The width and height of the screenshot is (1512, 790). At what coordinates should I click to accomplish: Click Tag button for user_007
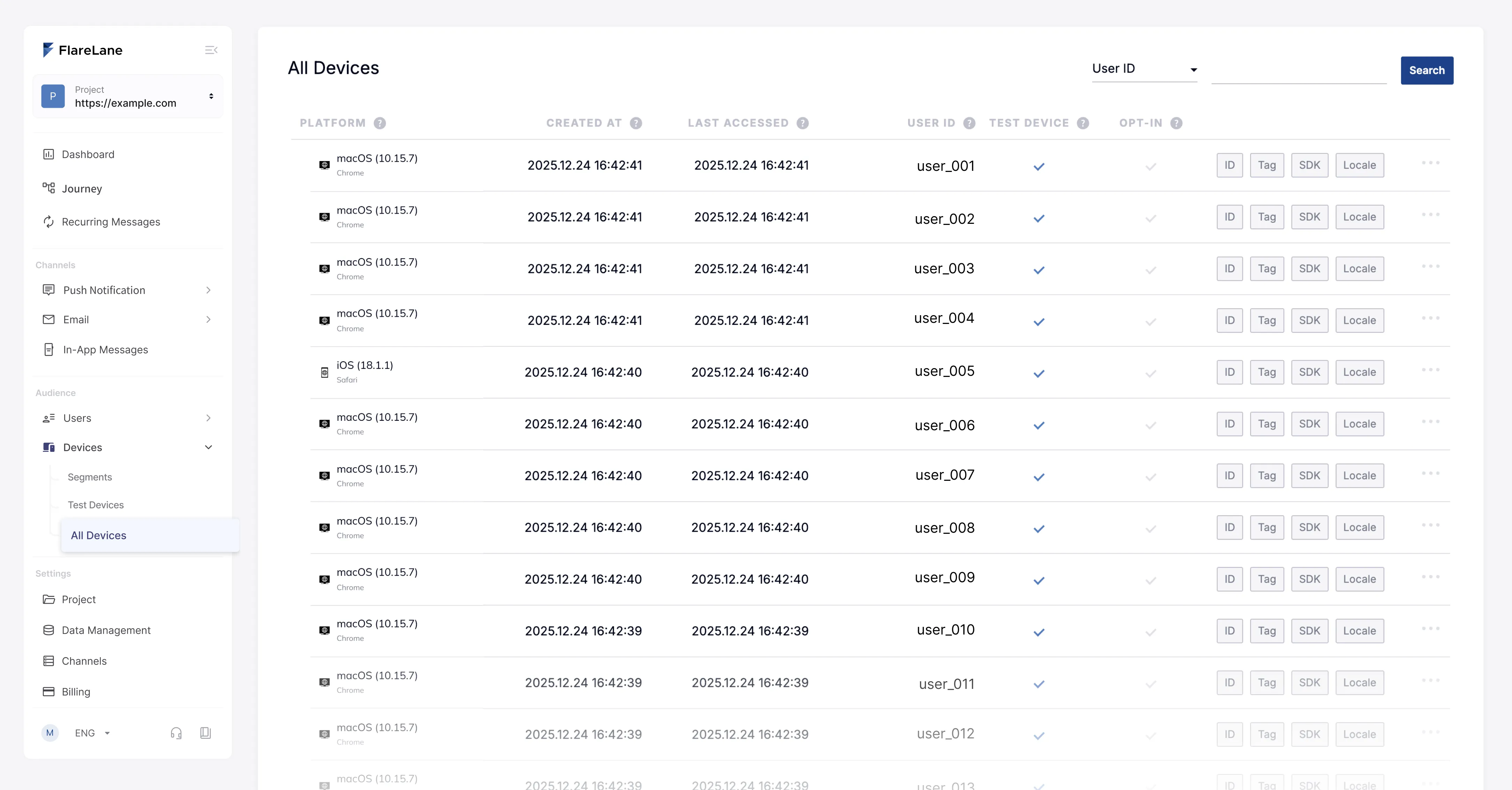tap(1267, 476)
